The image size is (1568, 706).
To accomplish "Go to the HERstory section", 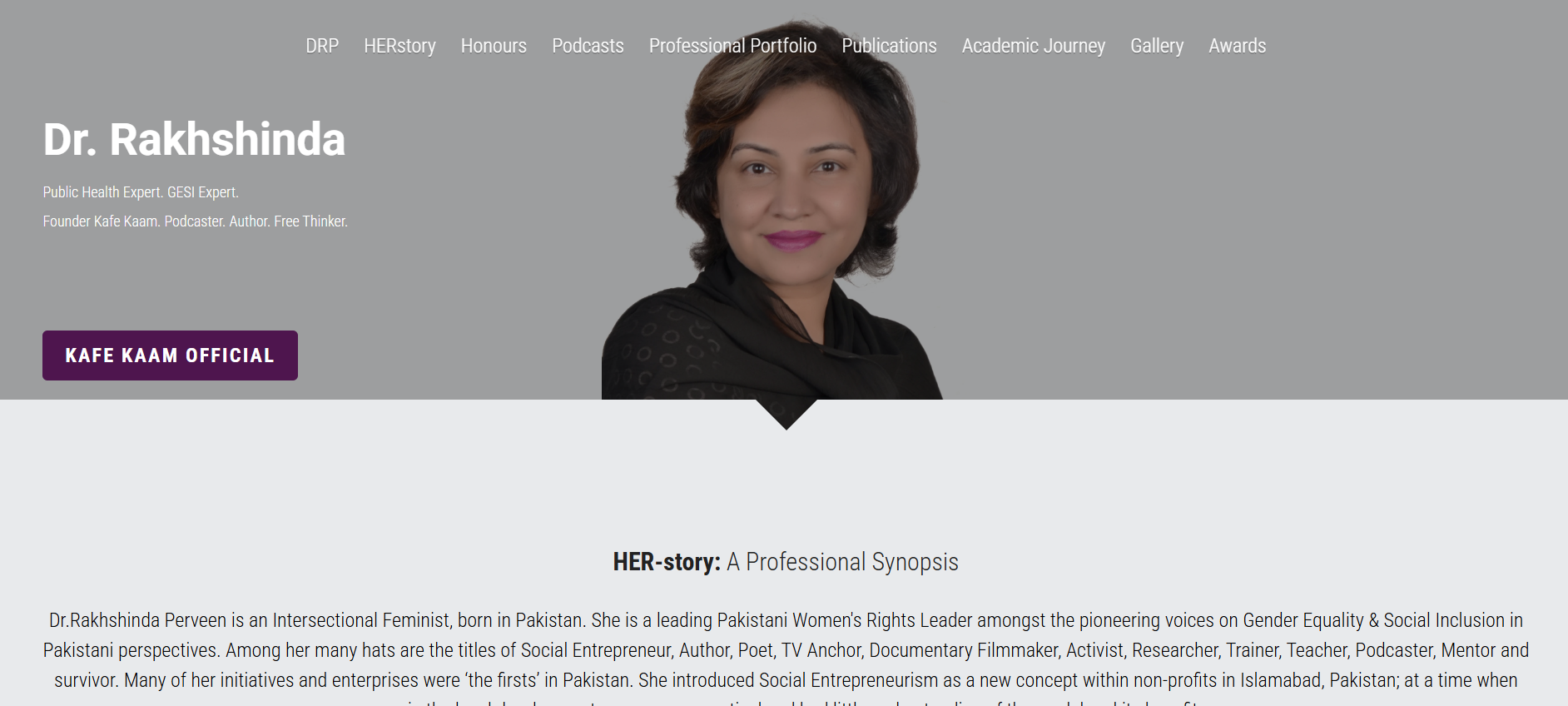I will click(x=399, y=46).
